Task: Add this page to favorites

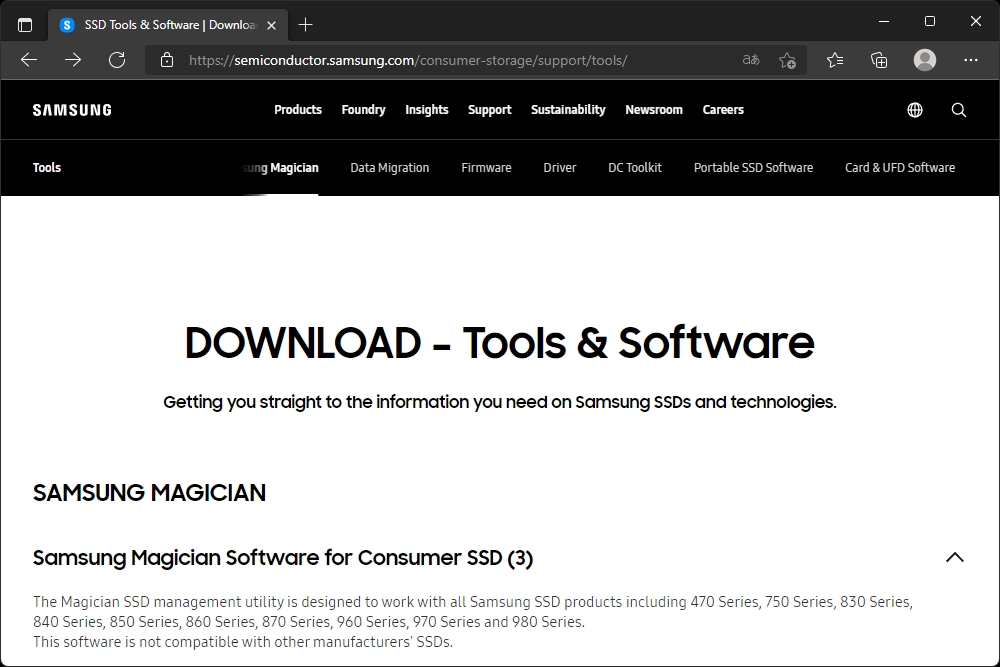Action: (788, 60)
